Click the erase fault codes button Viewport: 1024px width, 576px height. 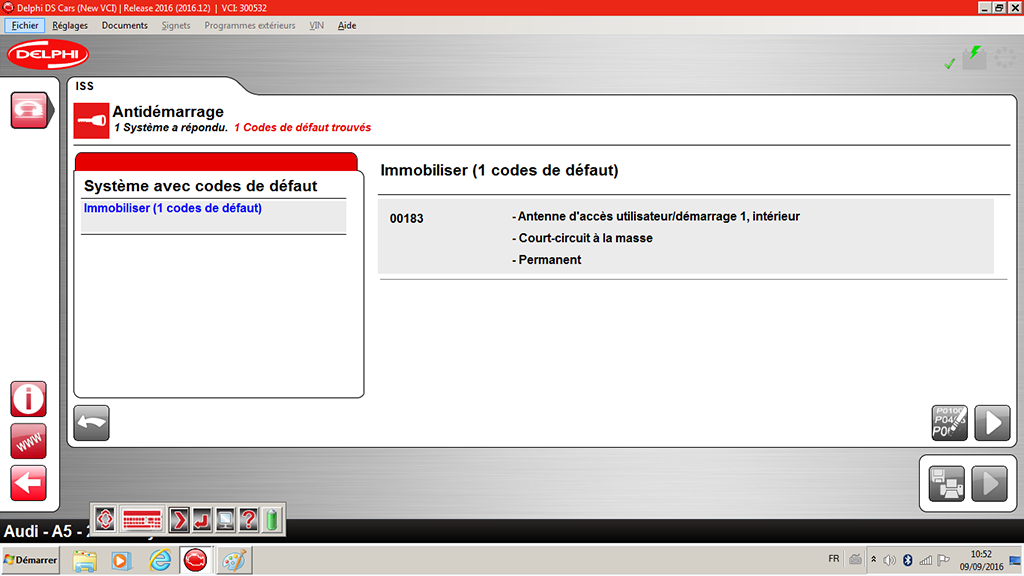949,423
